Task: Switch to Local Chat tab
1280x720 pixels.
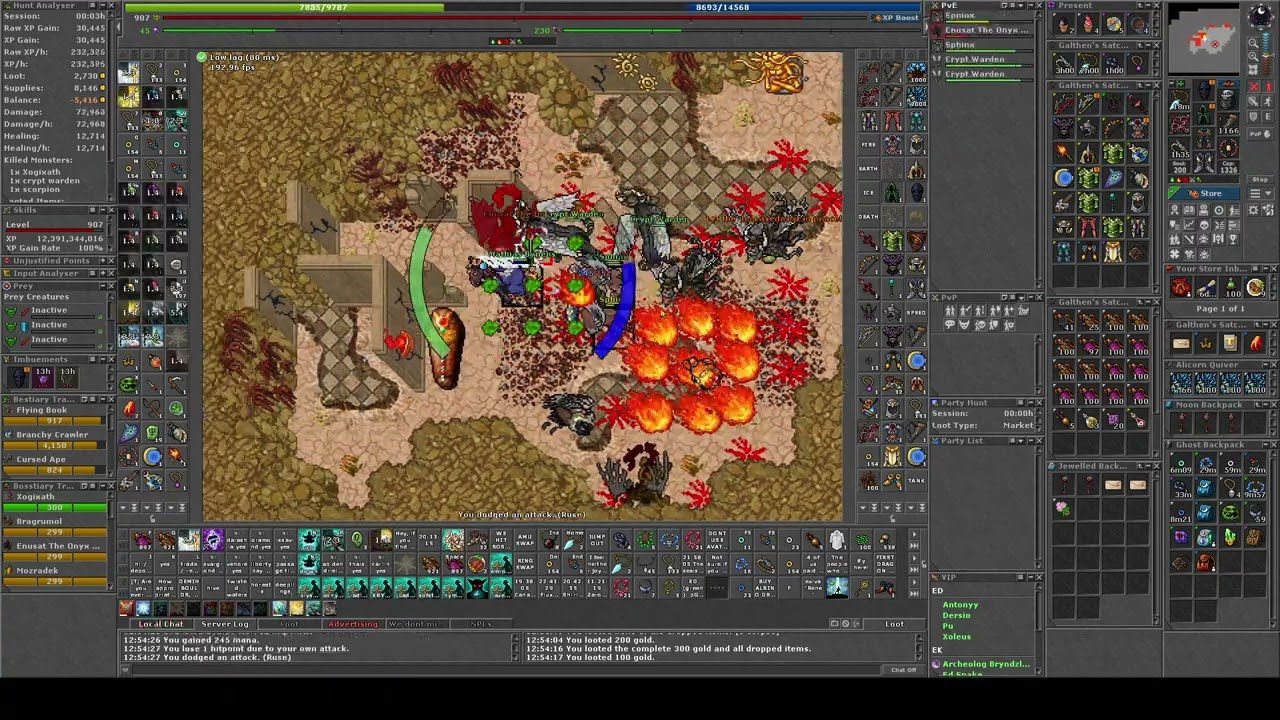Action: [161, 624]
